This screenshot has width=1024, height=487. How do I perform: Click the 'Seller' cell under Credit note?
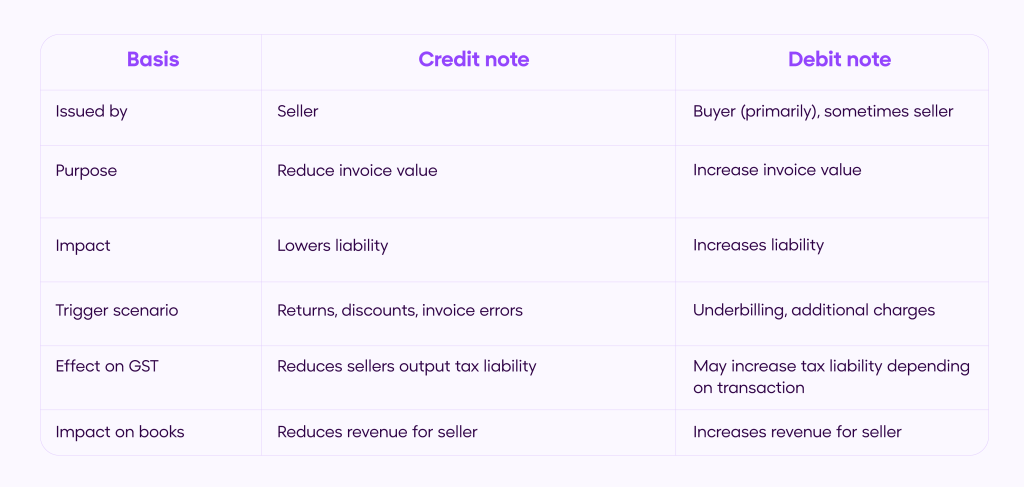[x=297, y=111]
